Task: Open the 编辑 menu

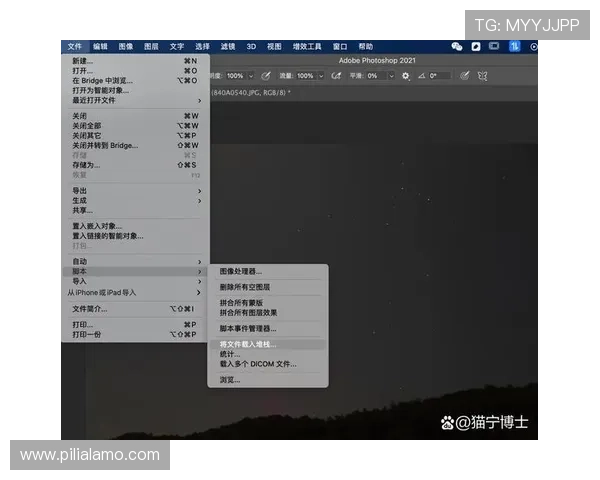Action: [x=100, y=47]
